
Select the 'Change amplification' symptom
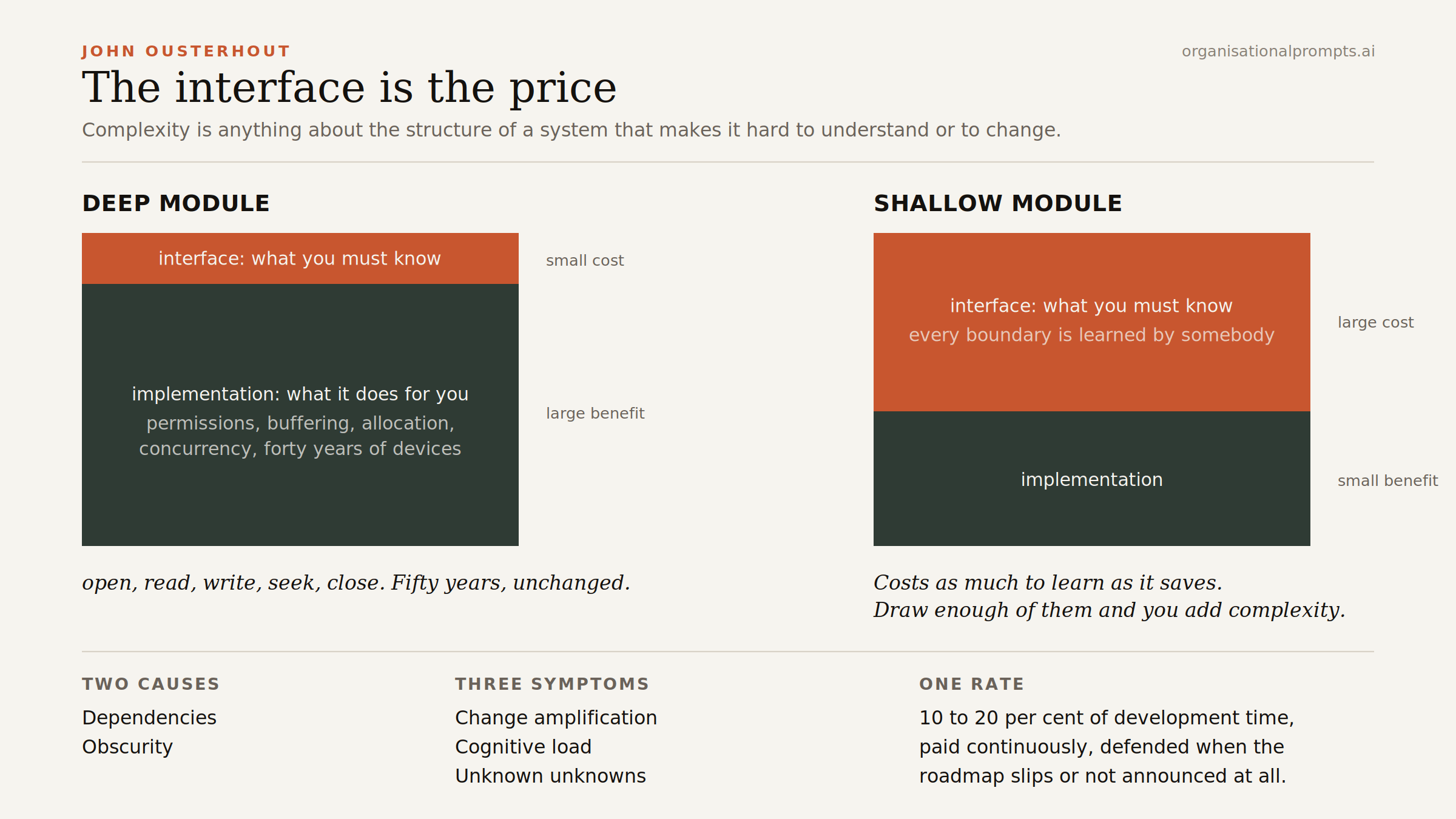556,718
